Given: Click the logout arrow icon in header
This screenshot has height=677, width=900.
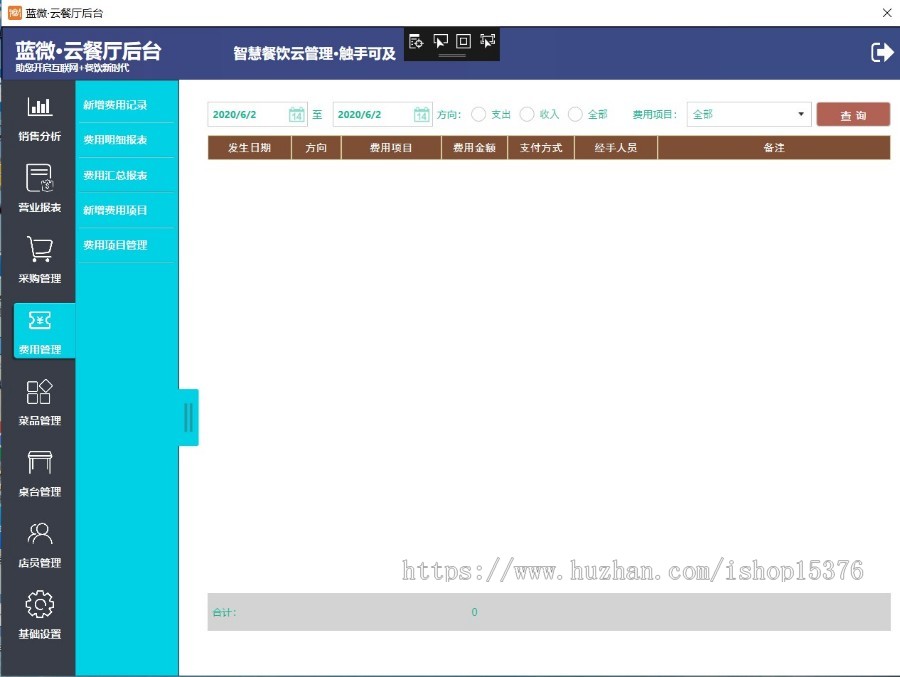Looking at the screenshot, I should point(882,52).
